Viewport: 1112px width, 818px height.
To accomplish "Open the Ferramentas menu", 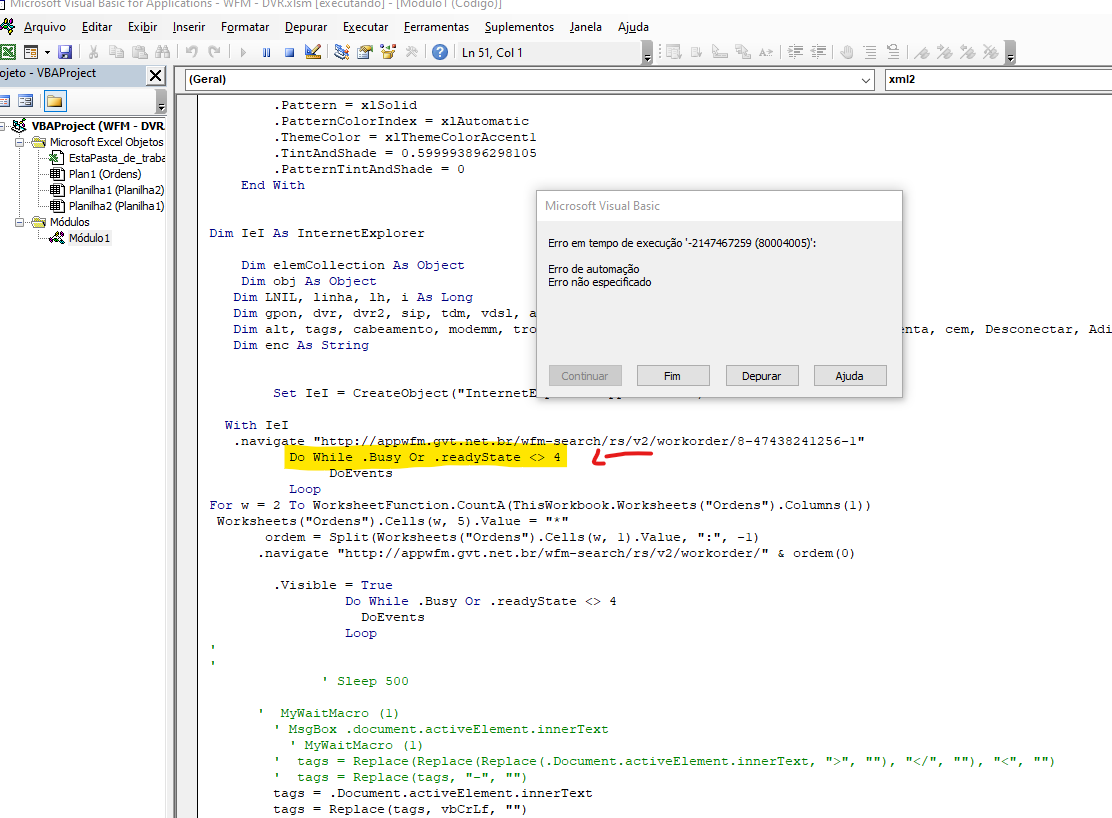I will [x=436, y=27].
